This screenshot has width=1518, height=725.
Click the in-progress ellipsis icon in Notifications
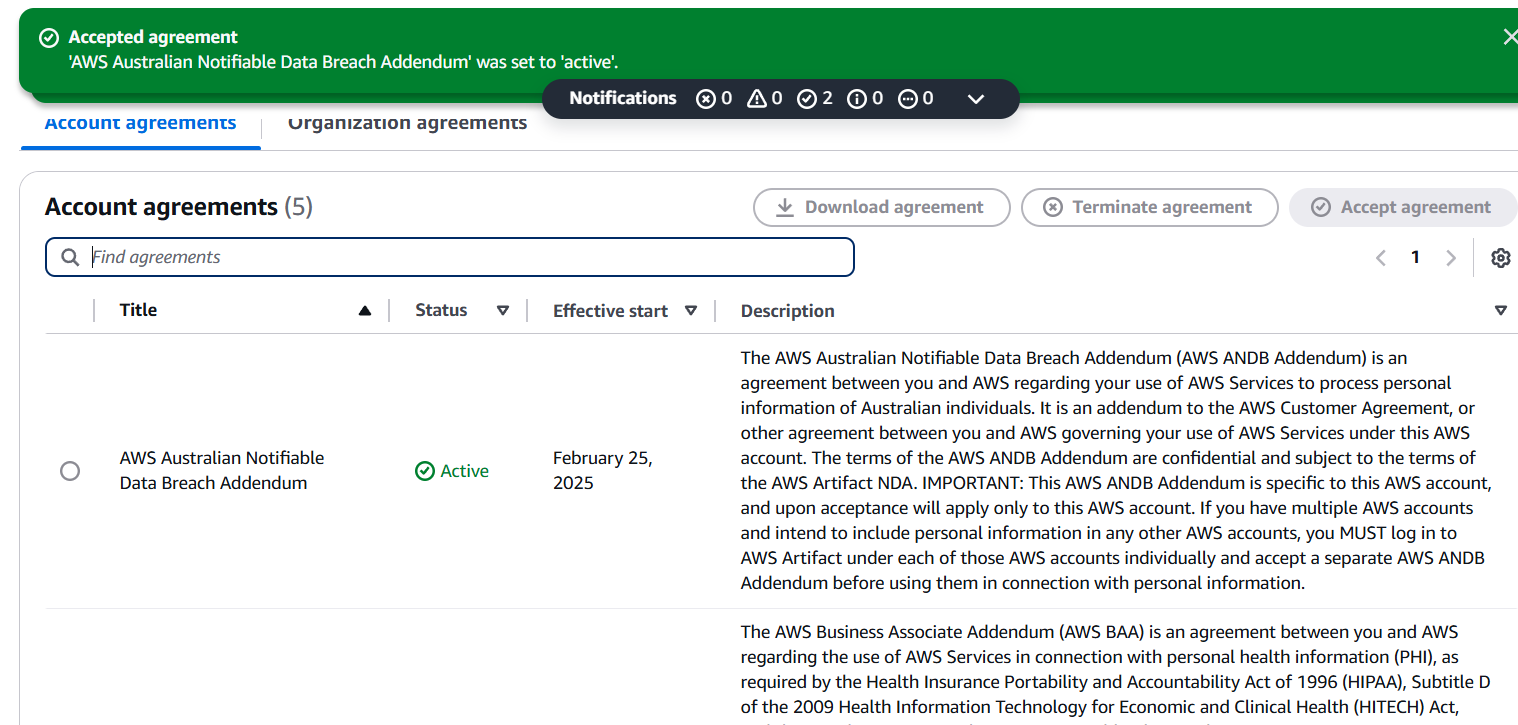[x=908, y=98]
